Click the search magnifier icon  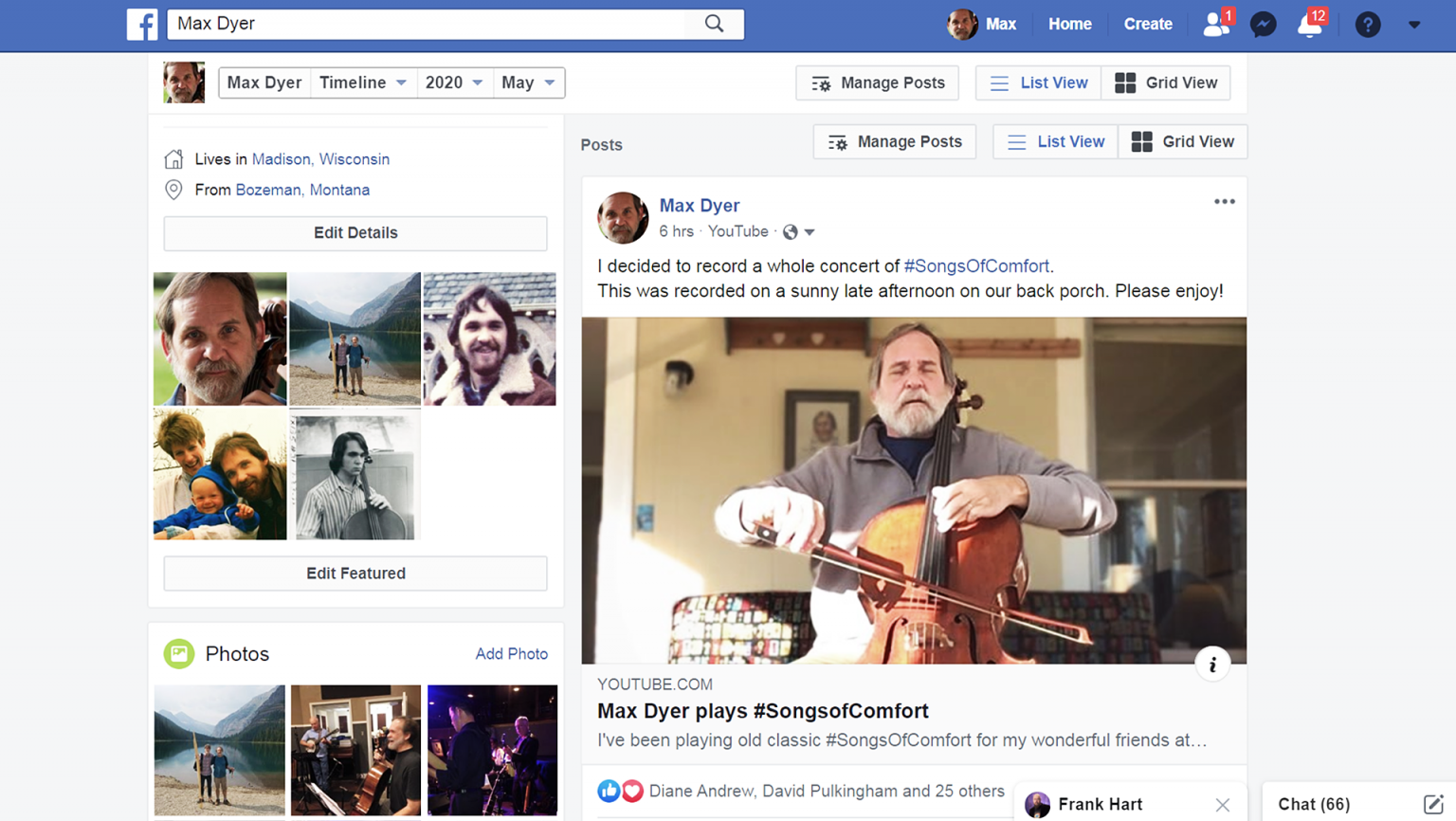[x=714, y=24]
